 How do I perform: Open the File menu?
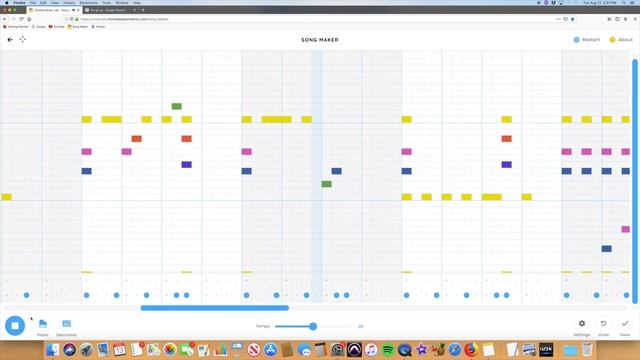[33, 2]
